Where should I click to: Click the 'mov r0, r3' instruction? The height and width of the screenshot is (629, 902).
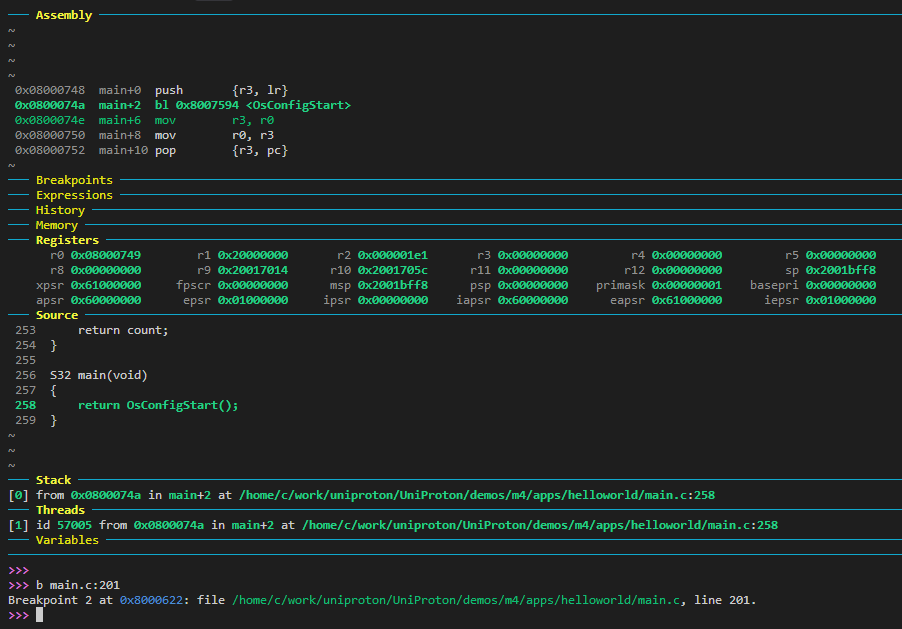click(x=214, y=135)
